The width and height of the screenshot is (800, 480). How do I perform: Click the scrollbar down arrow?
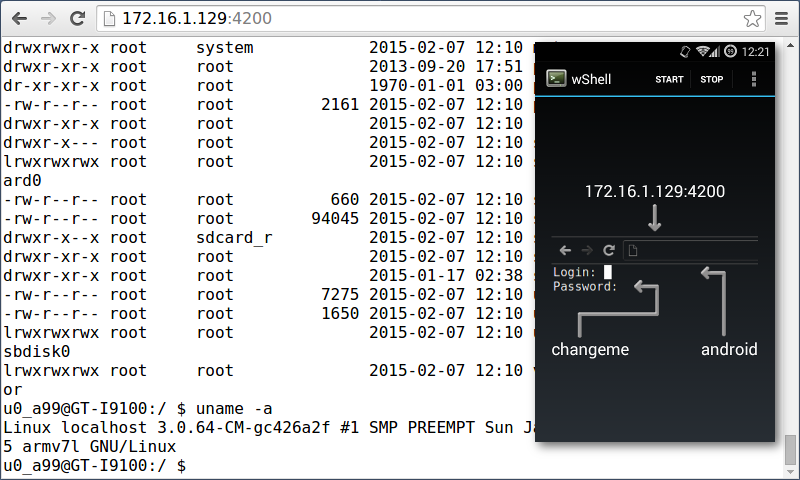(790, 472)
